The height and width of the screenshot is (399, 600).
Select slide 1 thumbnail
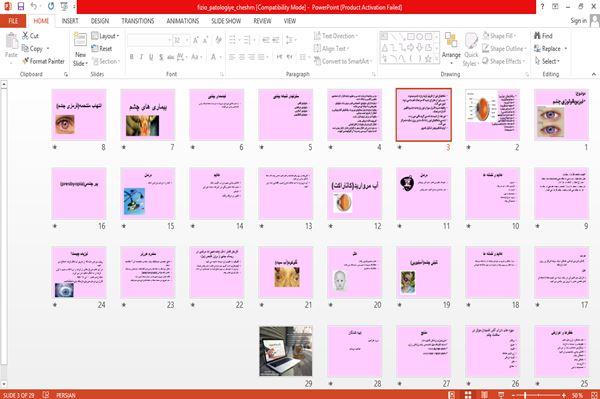point(561,114)
